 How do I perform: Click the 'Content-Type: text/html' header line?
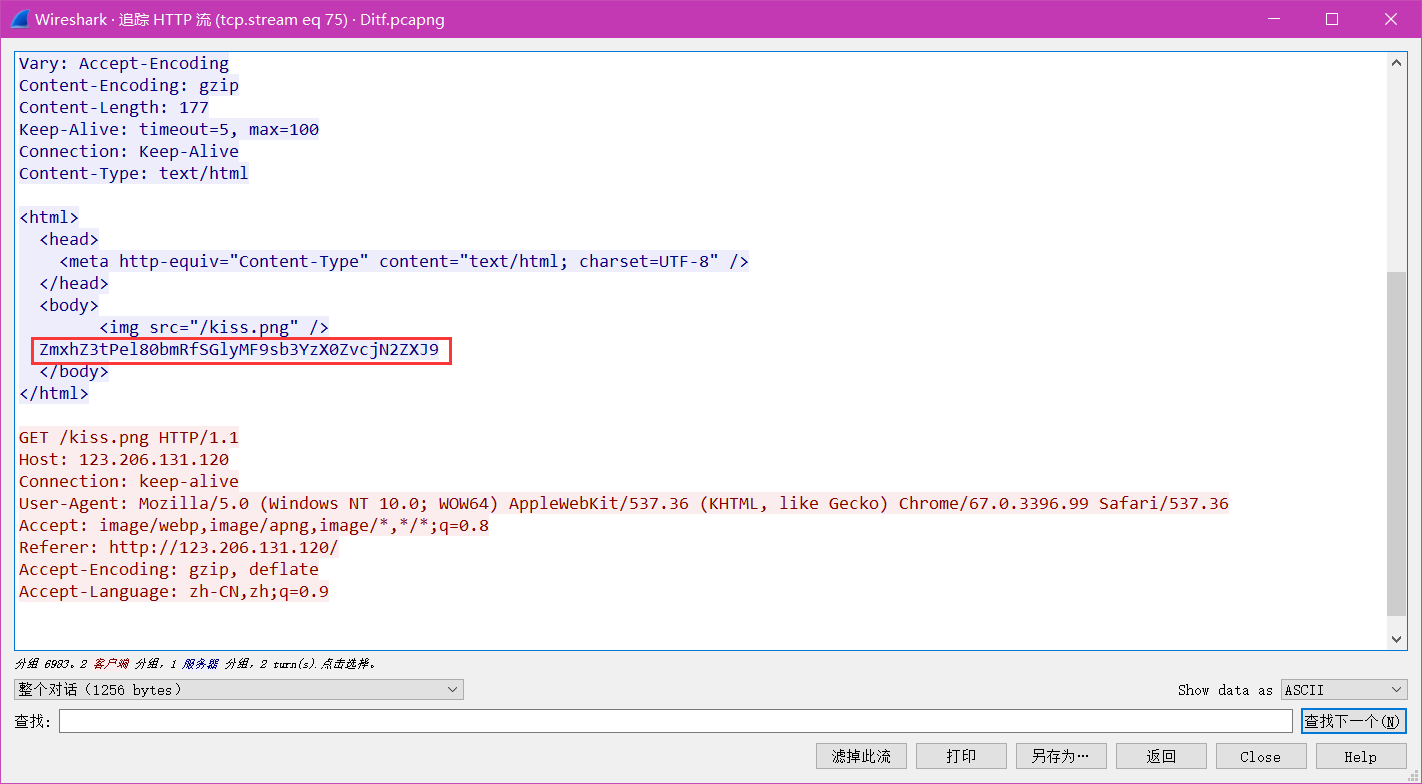[134, 173]
